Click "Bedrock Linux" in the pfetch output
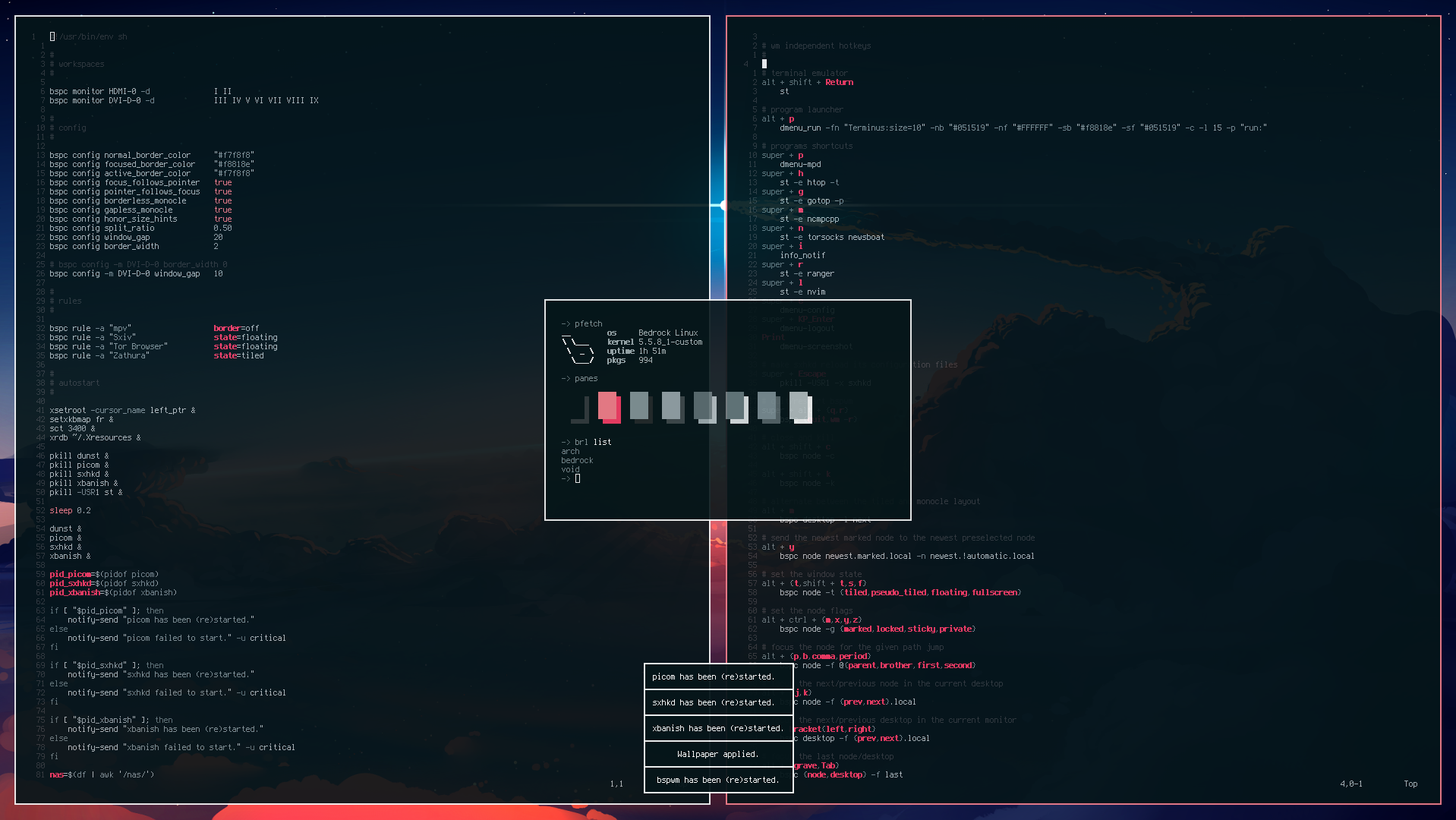The height and width of the screenshot is (820, 1456). [x=667, y=333]
